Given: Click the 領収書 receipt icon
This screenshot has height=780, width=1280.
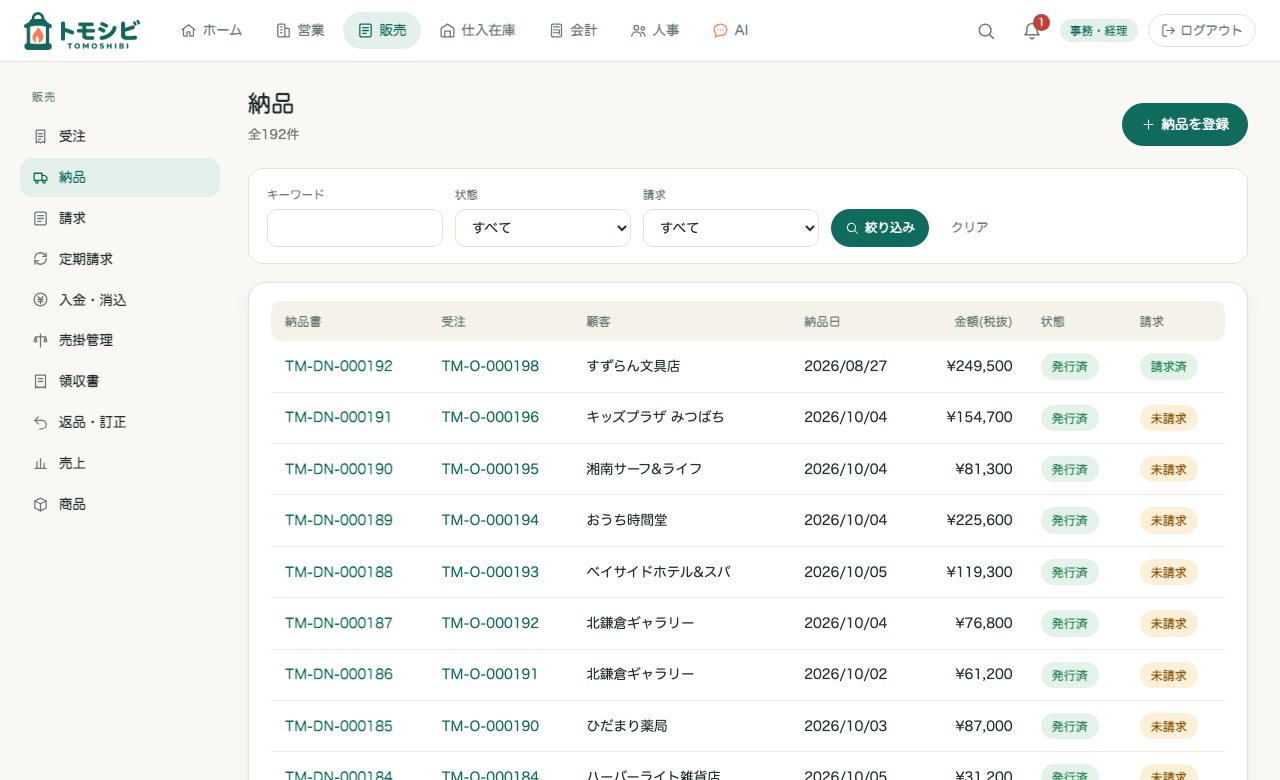Looking at the screenshot, I should (40, 381).
